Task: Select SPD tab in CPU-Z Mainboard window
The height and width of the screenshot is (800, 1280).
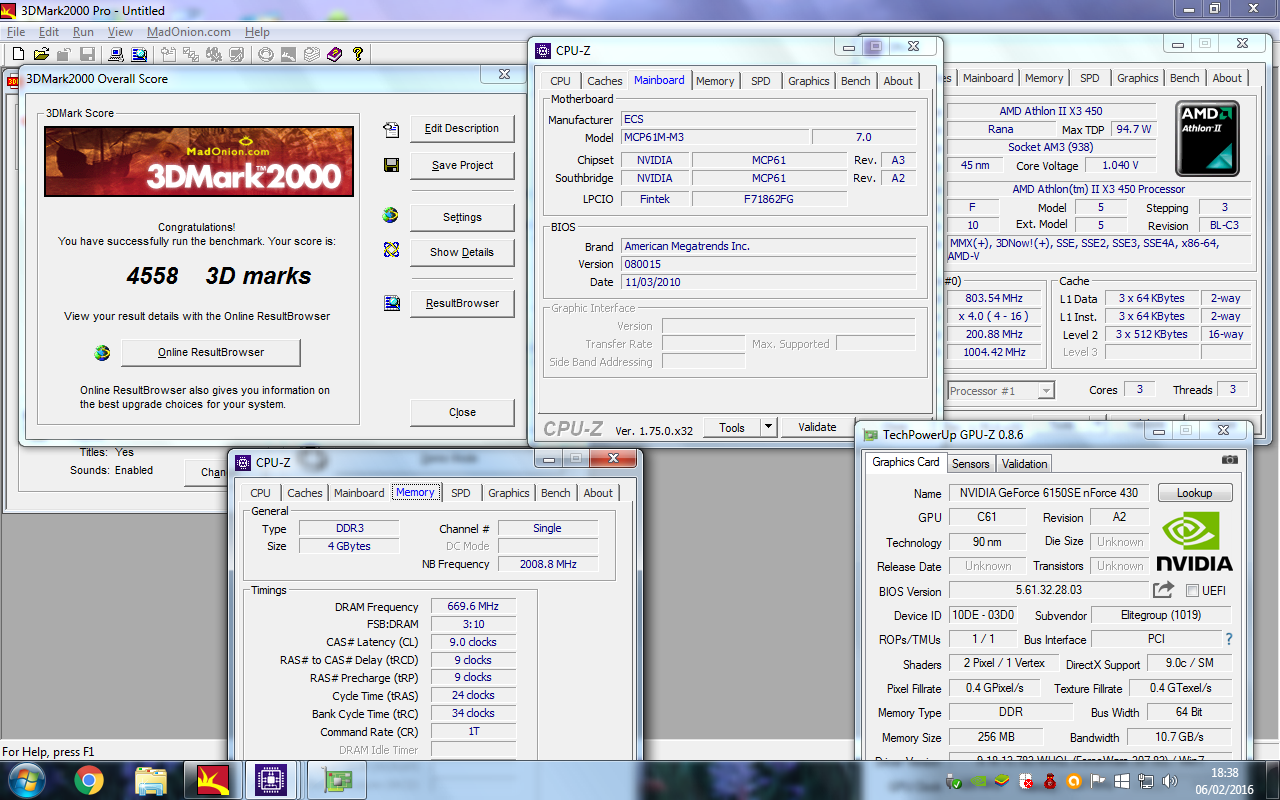Action: coord(761,81)
